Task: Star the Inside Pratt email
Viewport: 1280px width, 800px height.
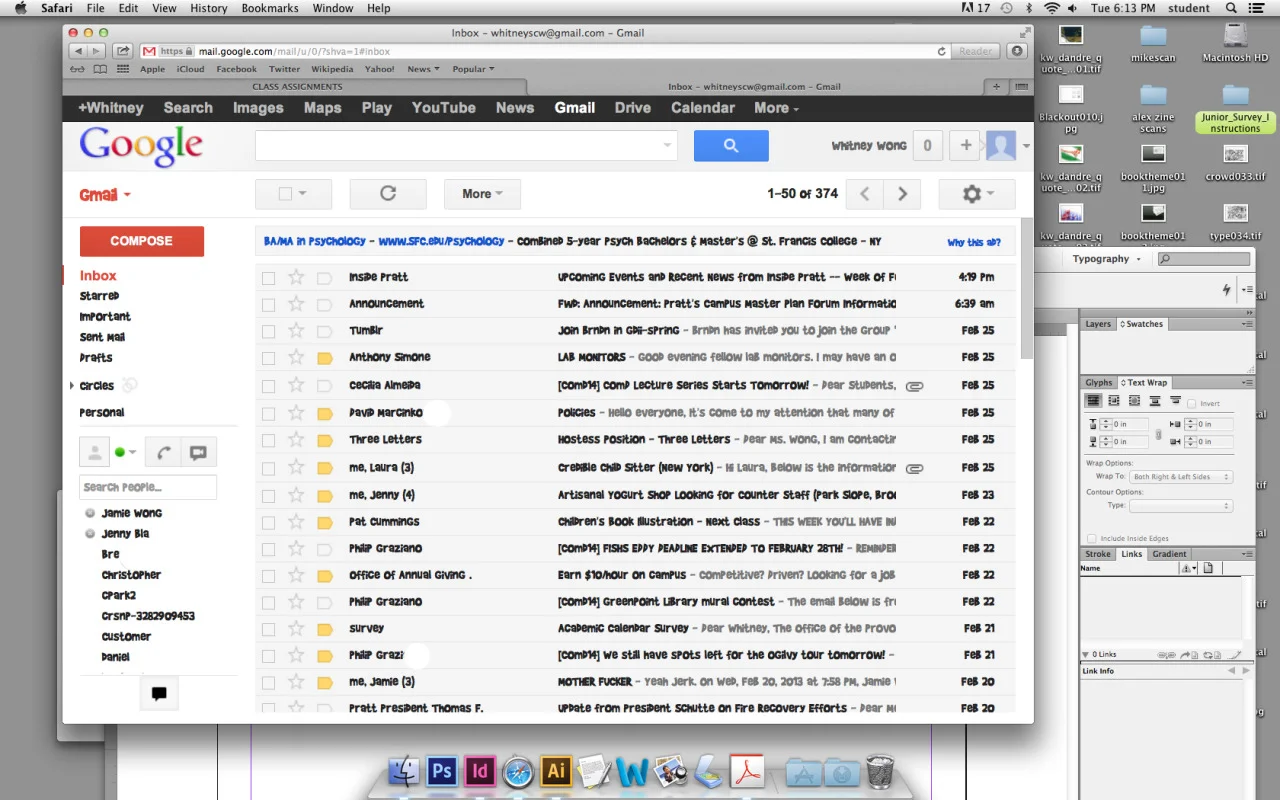Action: (296, 277)
